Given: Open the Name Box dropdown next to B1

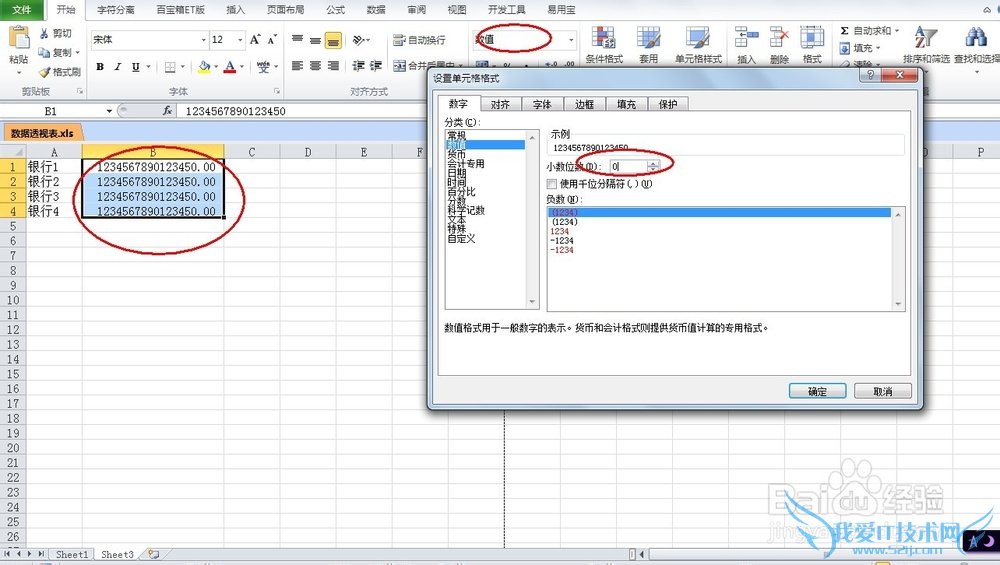Looking at the screenshot, I should pos(109,111).
